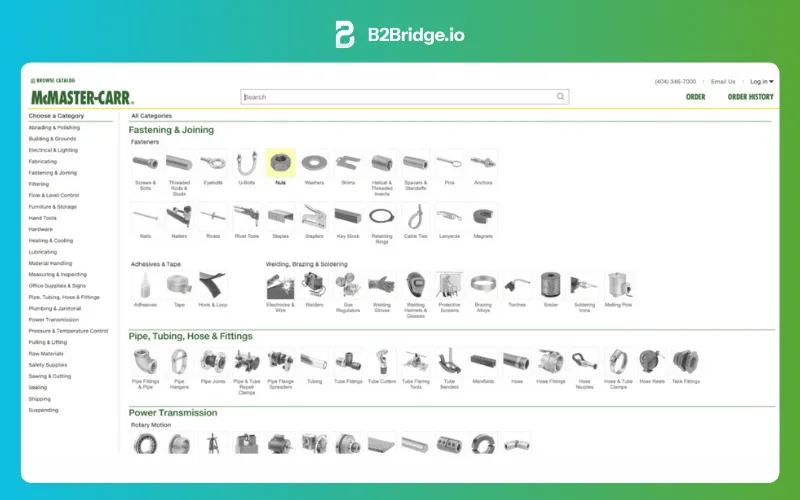Choose the Hook & Loop icon
Viewport: 800px width, 500px height.
click(213, 285)
